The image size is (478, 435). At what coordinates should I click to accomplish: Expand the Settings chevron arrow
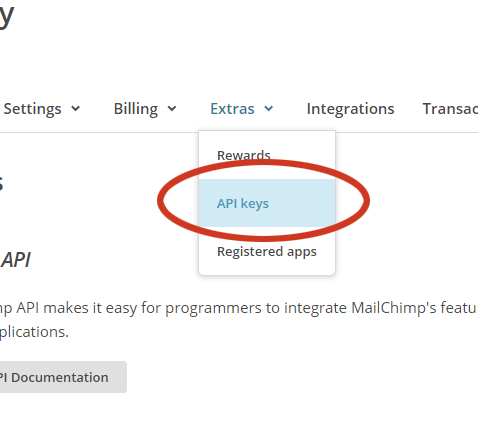click(76, 109)
